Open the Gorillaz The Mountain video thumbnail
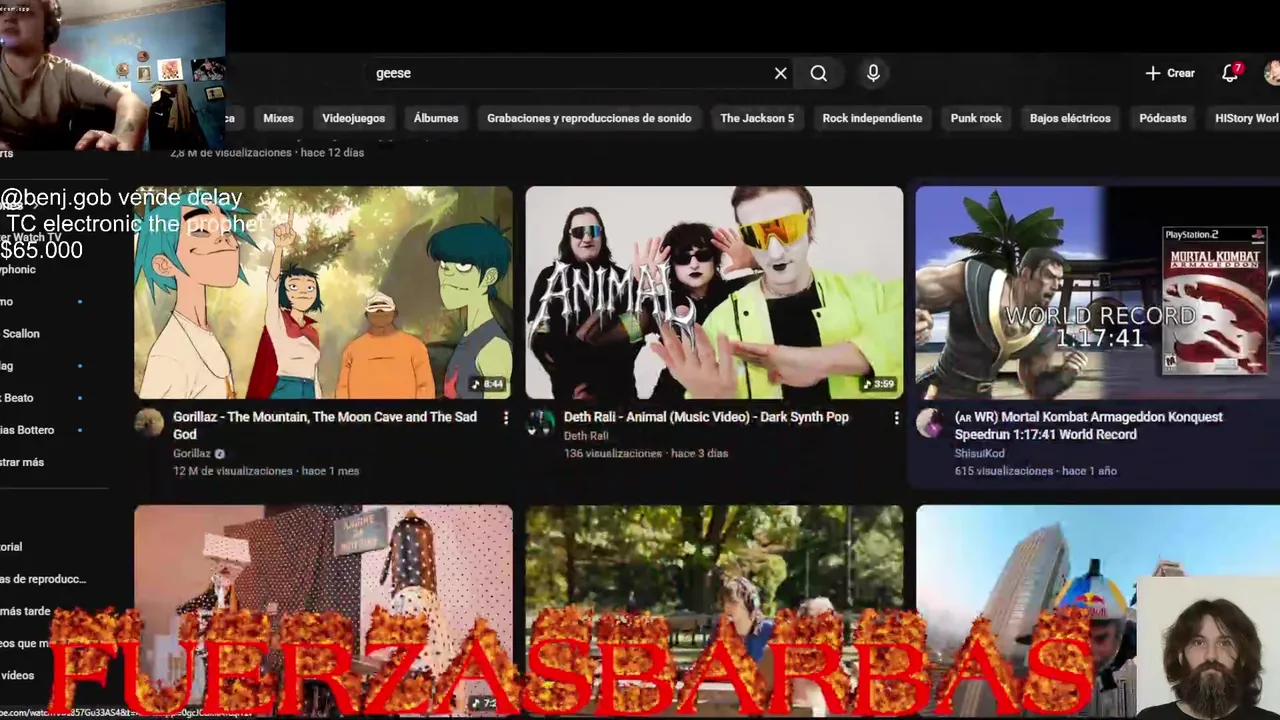The height and width of the screenshot is (720, 1280). click(323, 292)
